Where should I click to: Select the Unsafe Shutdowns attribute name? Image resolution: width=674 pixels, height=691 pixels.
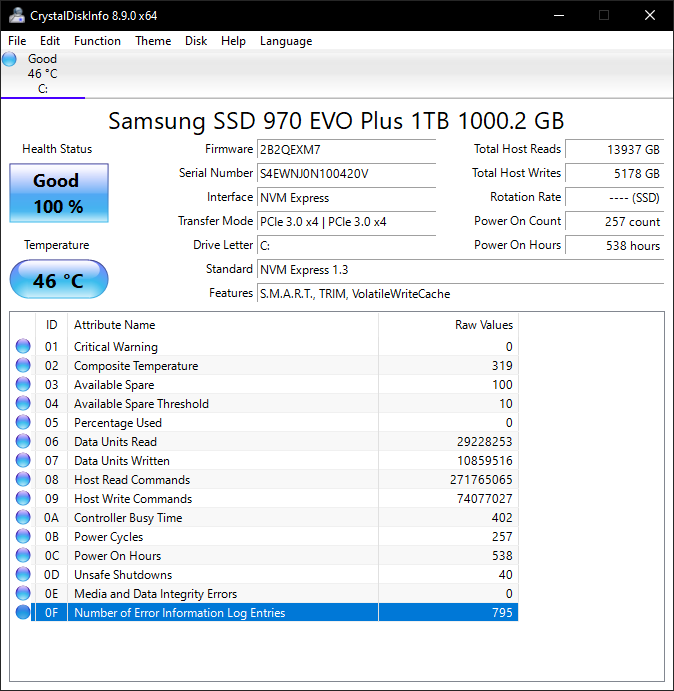click(123, 575)
